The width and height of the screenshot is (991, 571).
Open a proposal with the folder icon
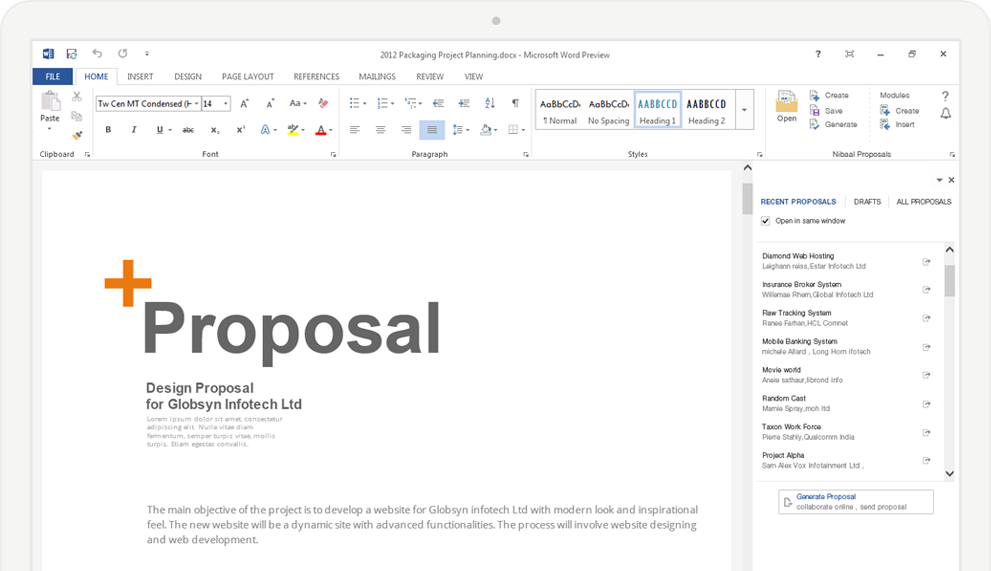pos(787,103)
